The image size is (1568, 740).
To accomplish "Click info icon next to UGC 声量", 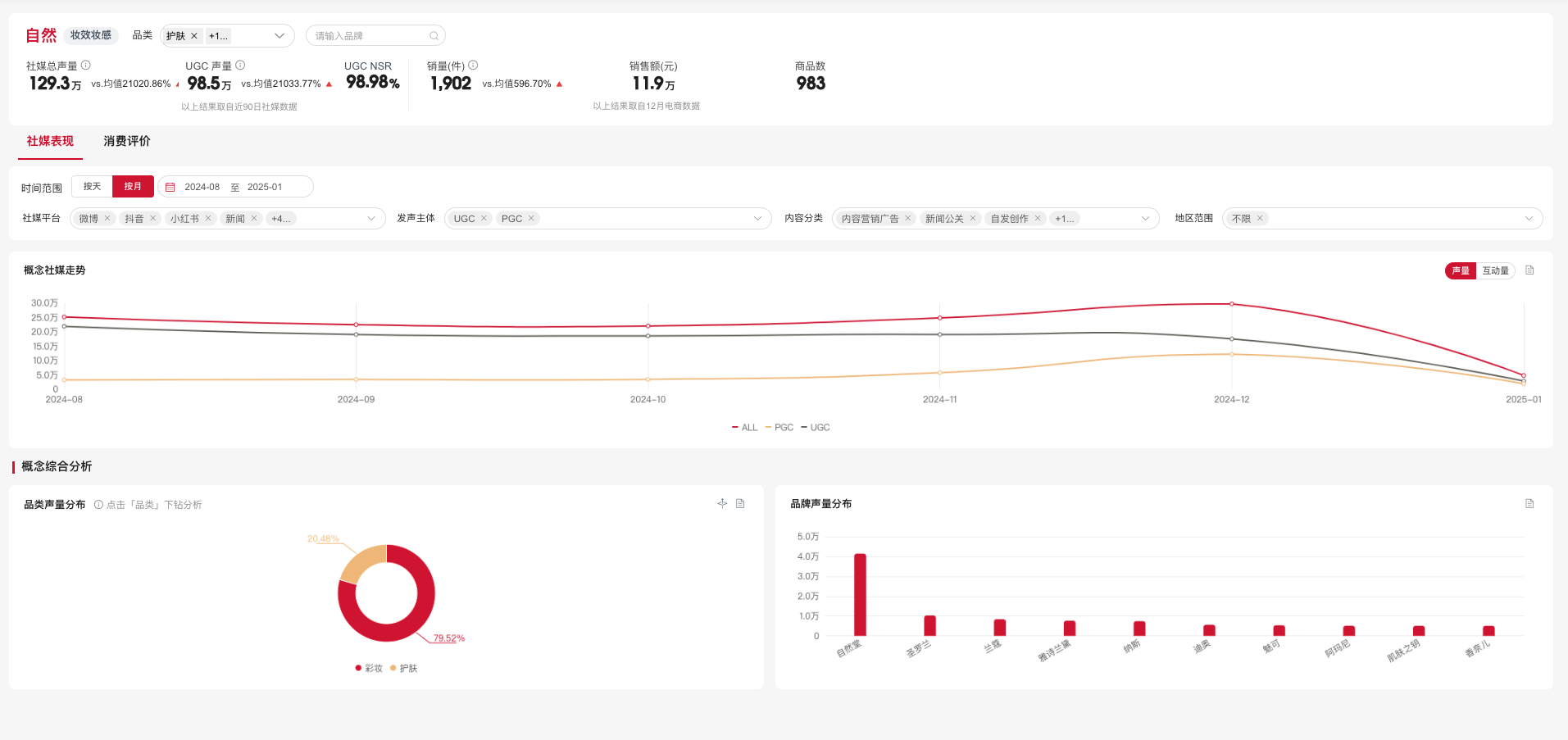I will [x=240, y=66].
